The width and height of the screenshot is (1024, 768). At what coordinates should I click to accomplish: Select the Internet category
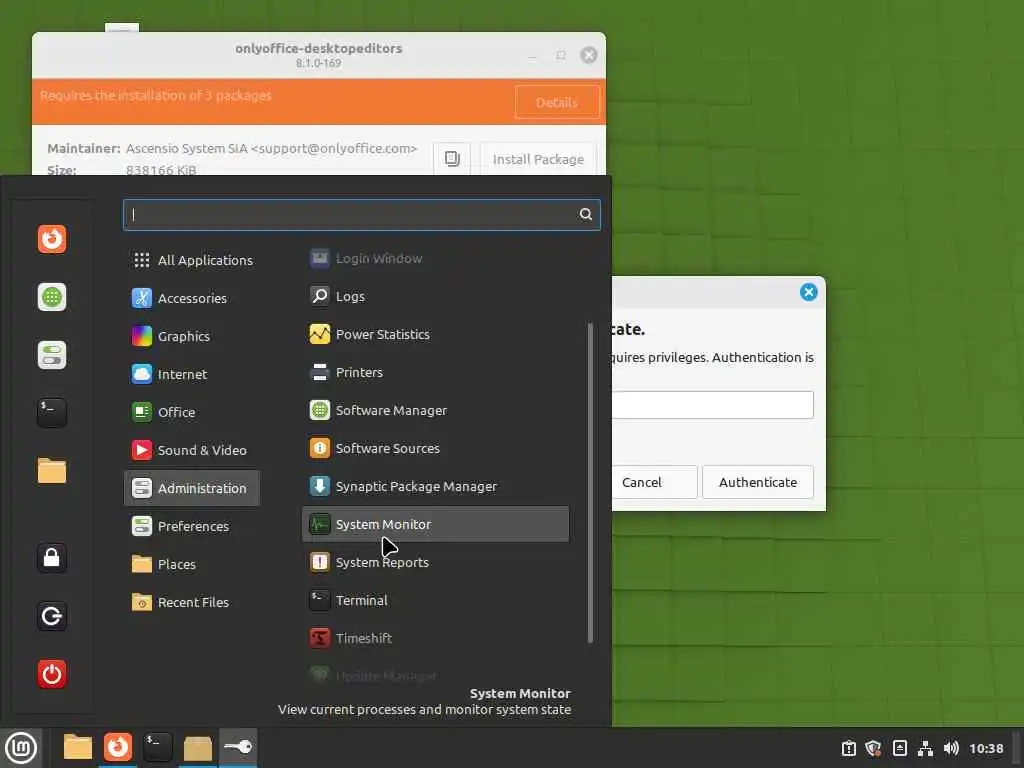(192, 374)
